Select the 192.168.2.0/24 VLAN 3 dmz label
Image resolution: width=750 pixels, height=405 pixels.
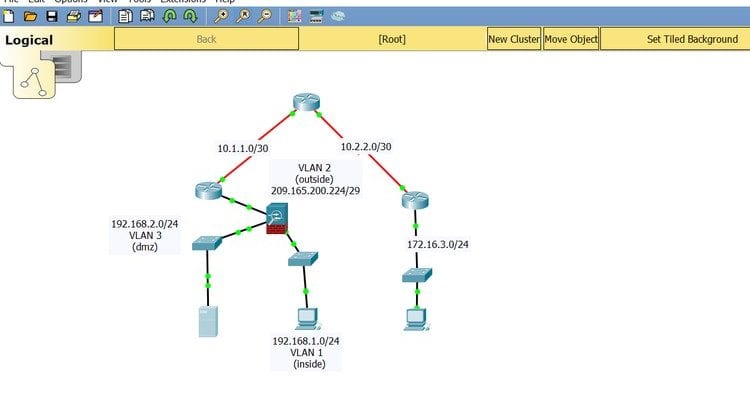pyautogui.click(x=144, y=235)
